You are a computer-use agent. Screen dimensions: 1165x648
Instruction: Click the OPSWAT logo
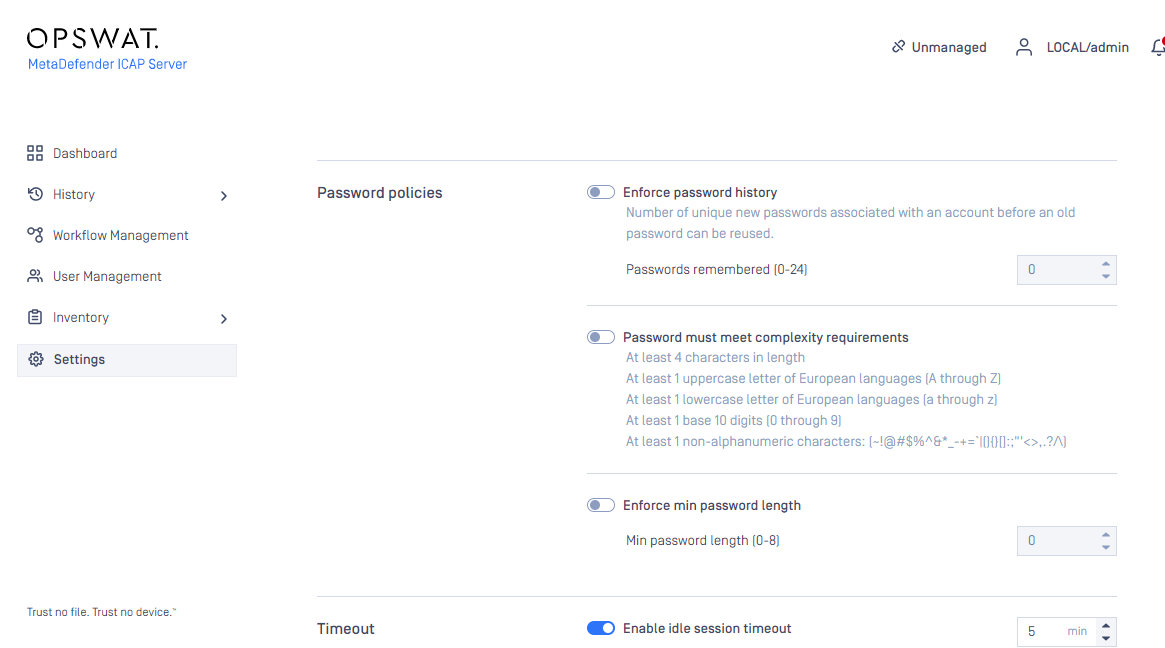click(93, 38)
